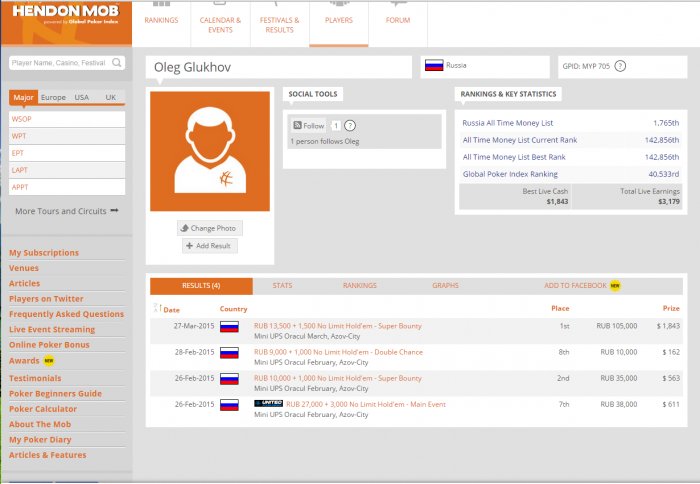Open Russia All Time Money List link
700x484 pixels.
tap(513, 122)
